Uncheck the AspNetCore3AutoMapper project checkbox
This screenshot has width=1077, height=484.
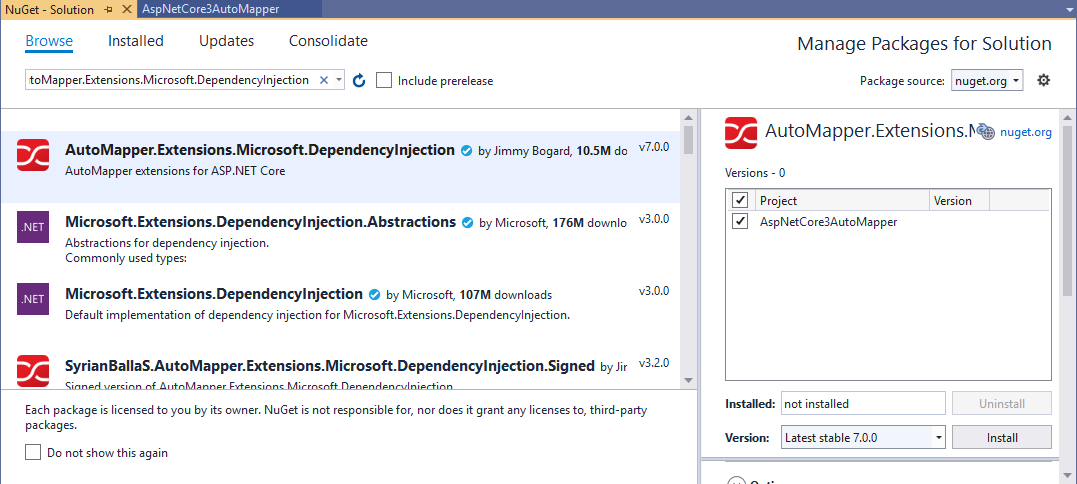point(740,222)
